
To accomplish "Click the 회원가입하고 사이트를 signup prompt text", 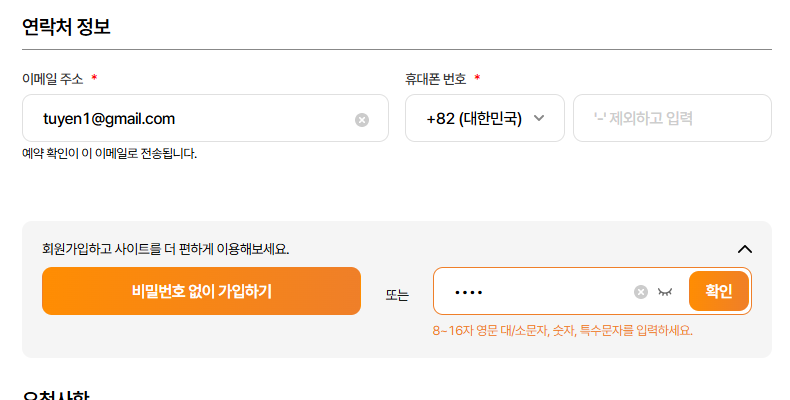I will click(165, 249).
